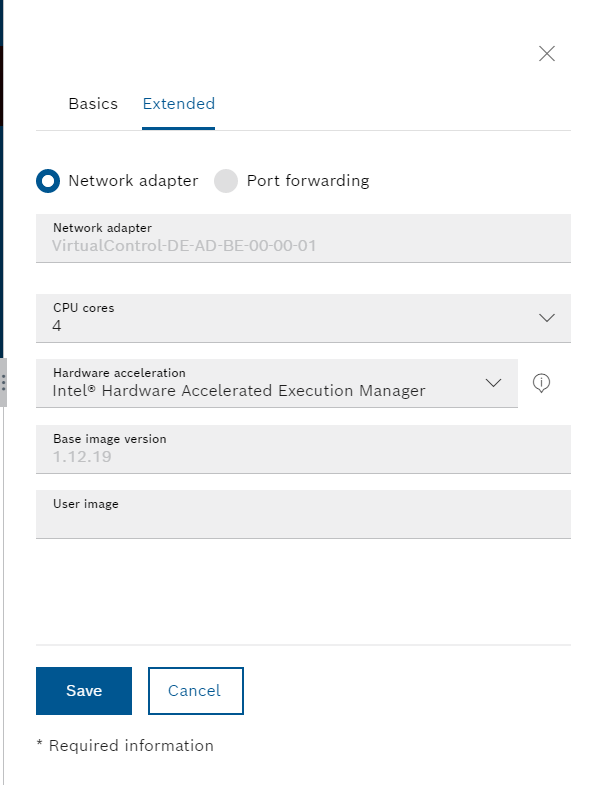Click the Network adapter VirtualControl field
Screen dimensions: 597x785
(x=303, y=238)
